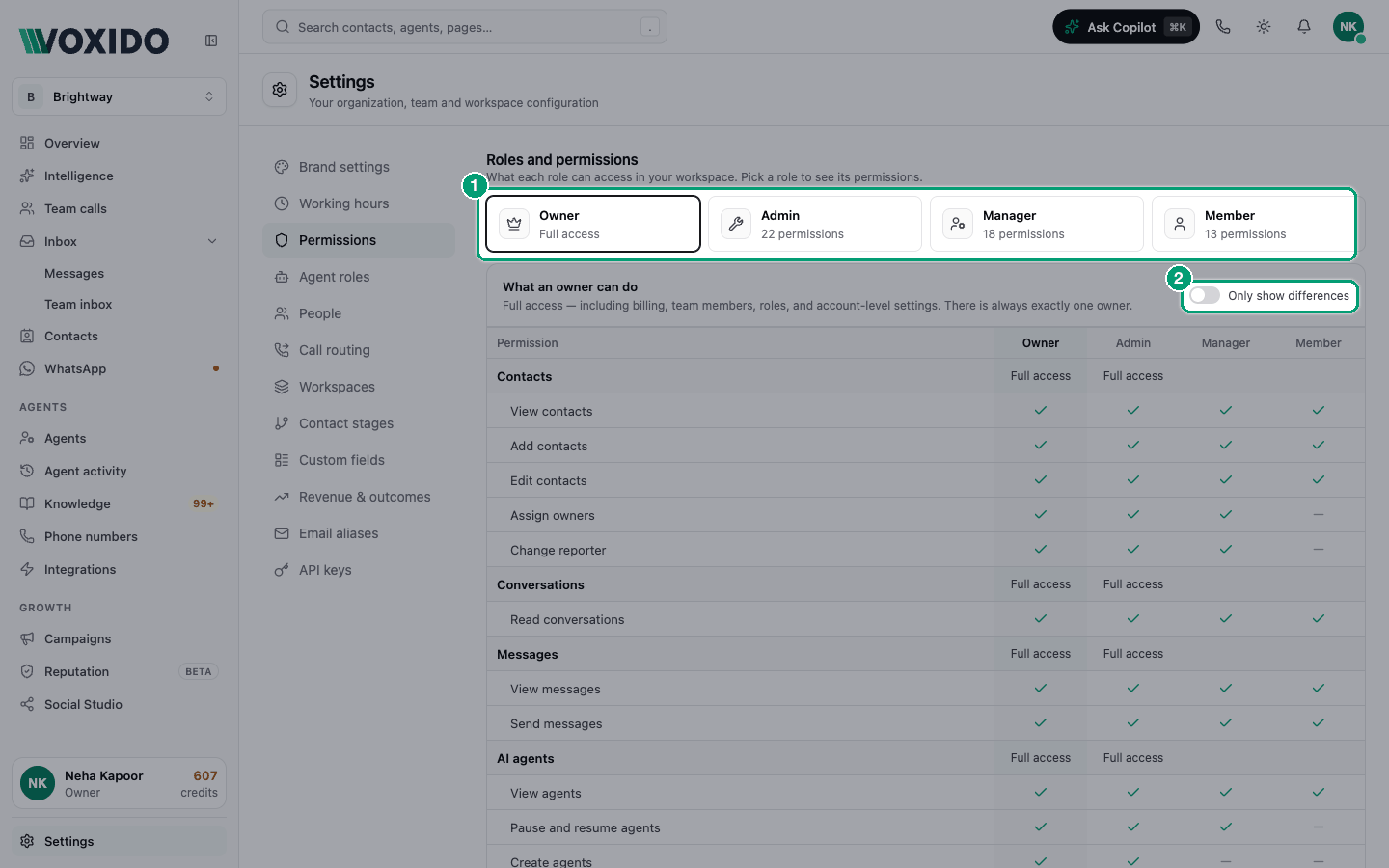Click the search contacts input field
1389x868 pixels.
pyautogui.click(x=465, y=27)
